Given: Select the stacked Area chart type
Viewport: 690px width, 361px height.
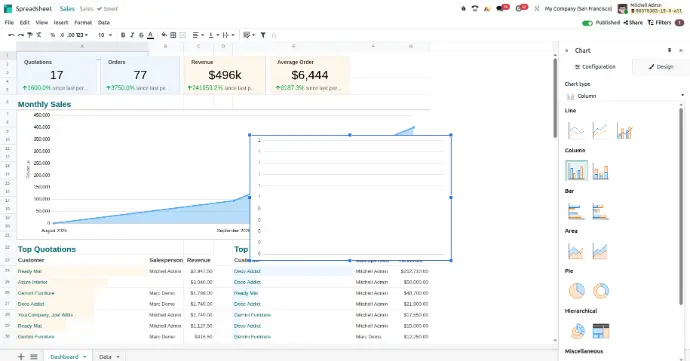Looking at the screenshot, I should coord(600,251).
